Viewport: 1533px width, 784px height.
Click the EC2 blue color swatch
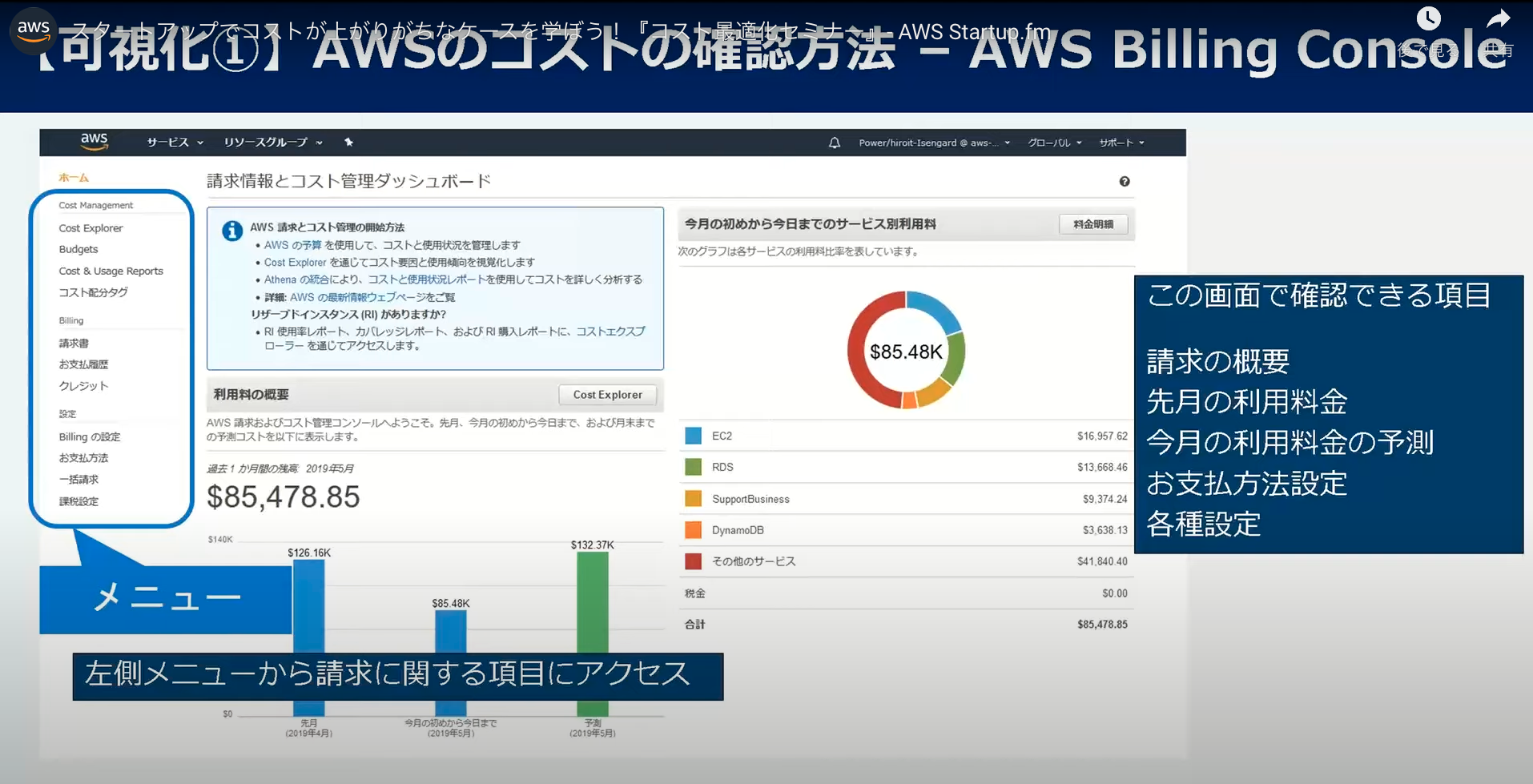pos(694,436)
